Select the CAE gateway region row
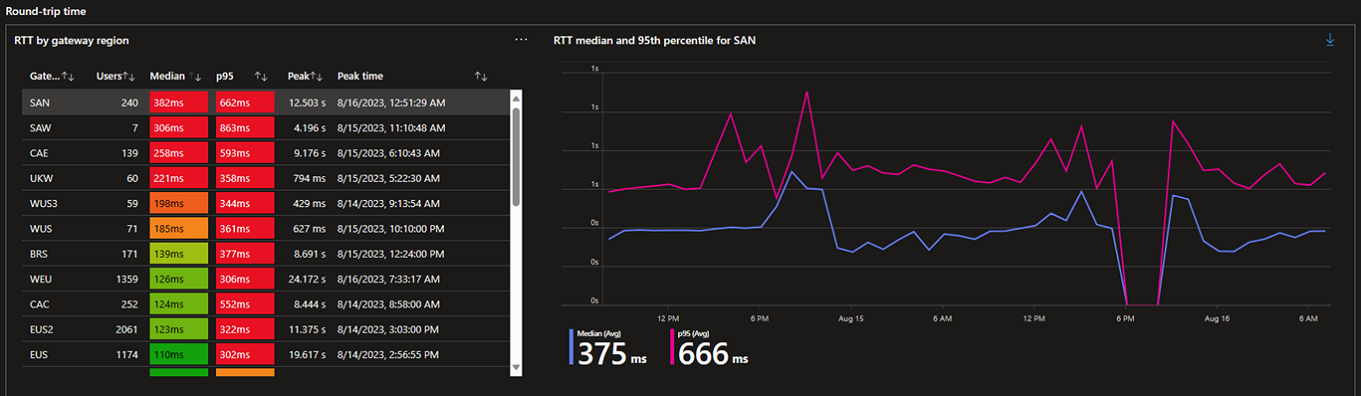 point(265,153)
